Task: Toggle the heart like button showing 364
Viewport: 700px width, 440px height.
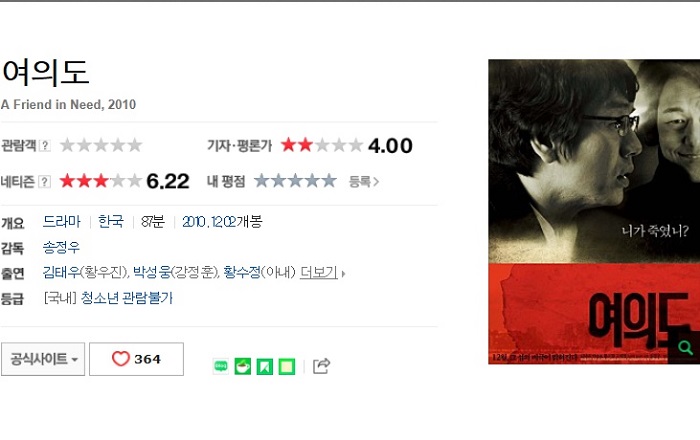Action: pyautogui.click(x=136, y=359)
